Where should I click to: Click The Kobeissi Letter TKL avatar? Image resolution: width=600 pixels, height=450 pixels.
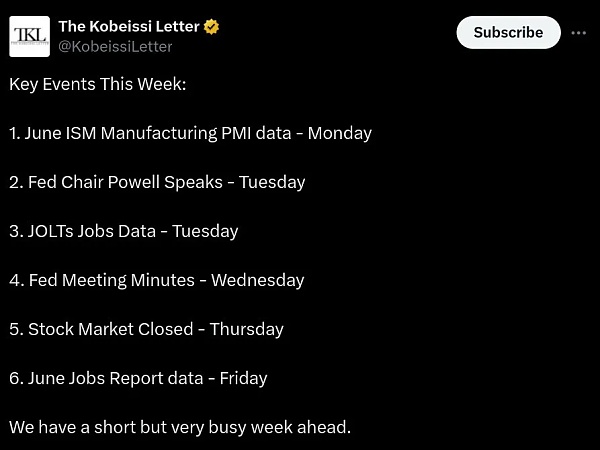(29, 36)
